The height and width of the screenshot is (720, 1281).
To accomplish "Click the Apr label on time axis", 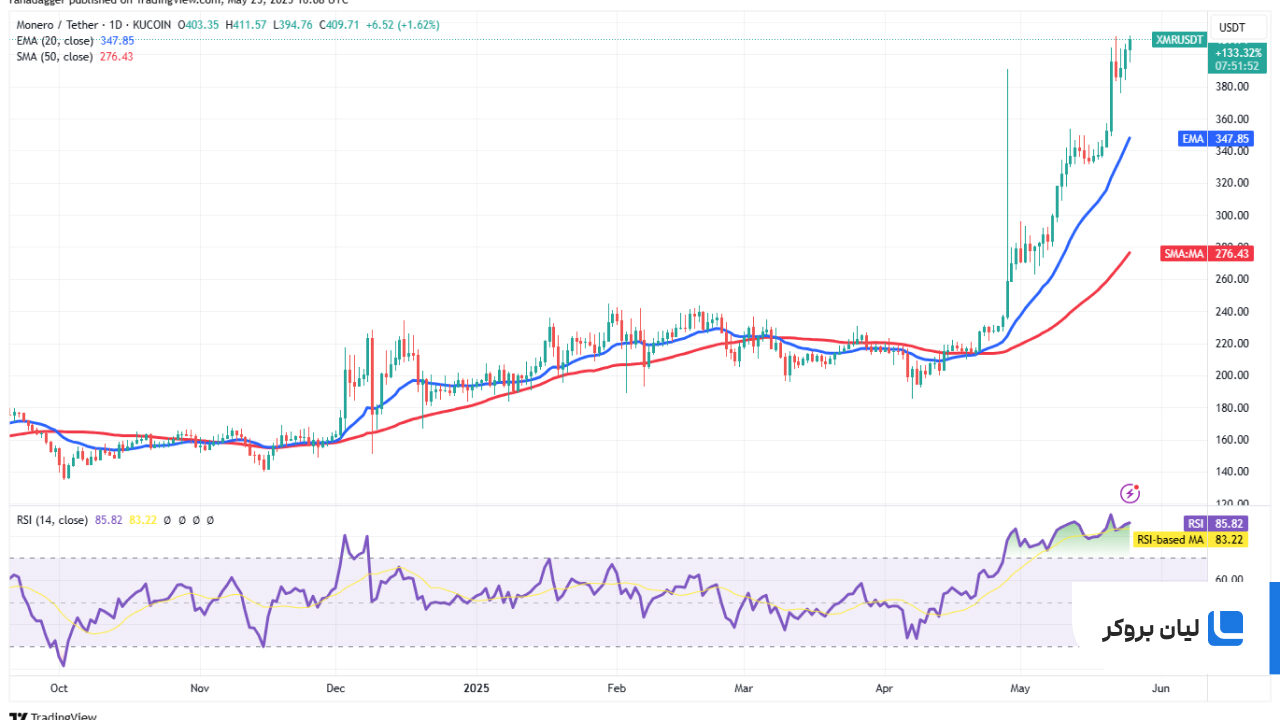I will point(884,689).
